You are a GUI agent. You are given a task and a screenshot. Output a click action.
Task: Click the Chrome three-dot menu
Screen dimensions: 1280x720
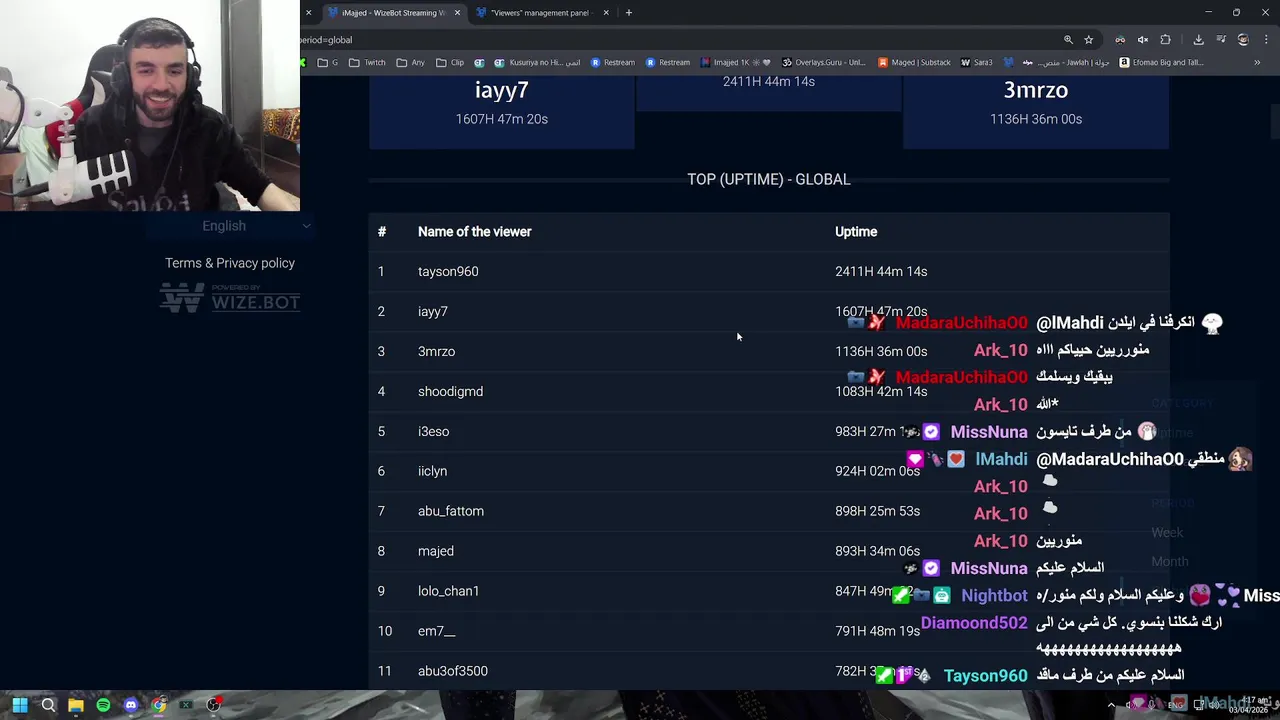point(1265,40)
